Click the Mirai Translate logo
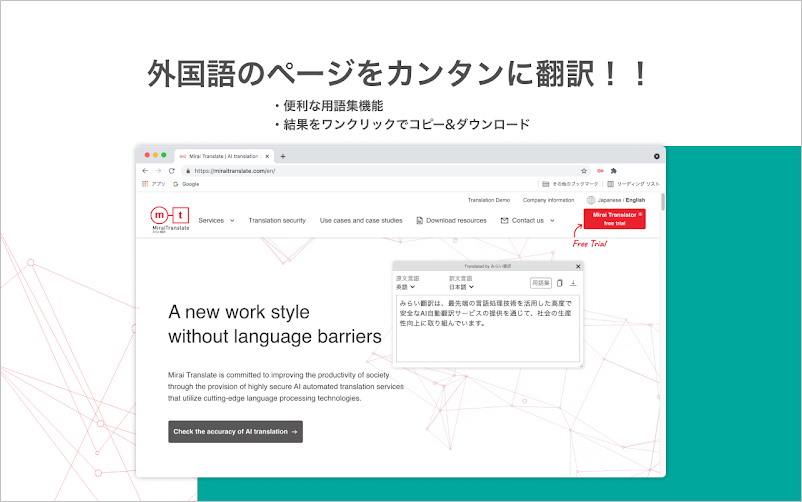 (170, 220)
